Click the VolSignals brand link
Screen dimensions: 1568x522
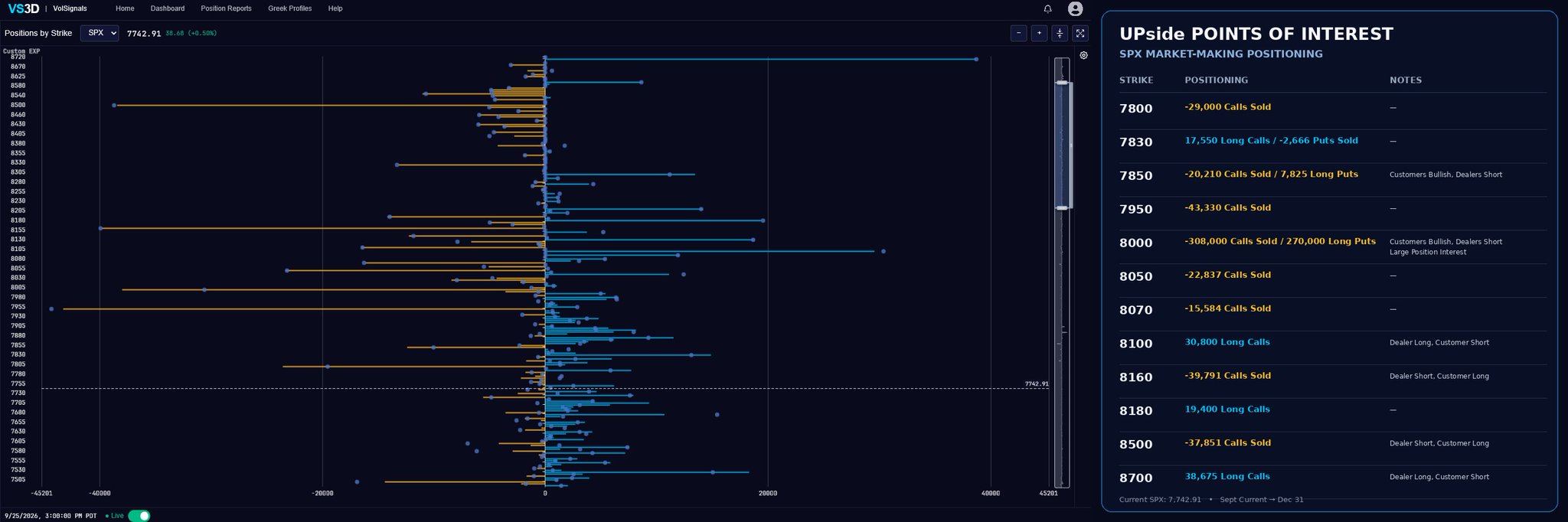[70, 8]
